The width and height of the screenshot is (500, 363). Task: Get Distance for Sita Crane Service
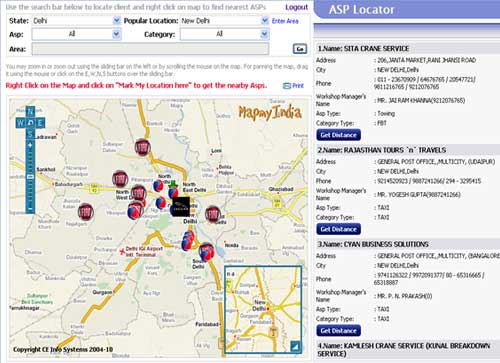click(338, 135)
